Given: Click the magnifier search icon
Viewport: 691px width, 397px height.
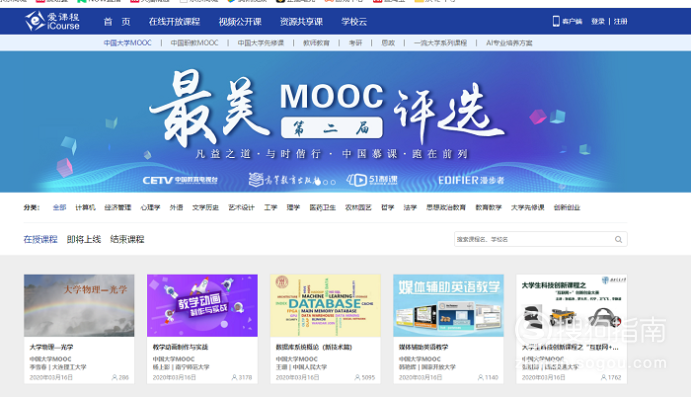Looking at the screenshot, I should click(619, 239).
